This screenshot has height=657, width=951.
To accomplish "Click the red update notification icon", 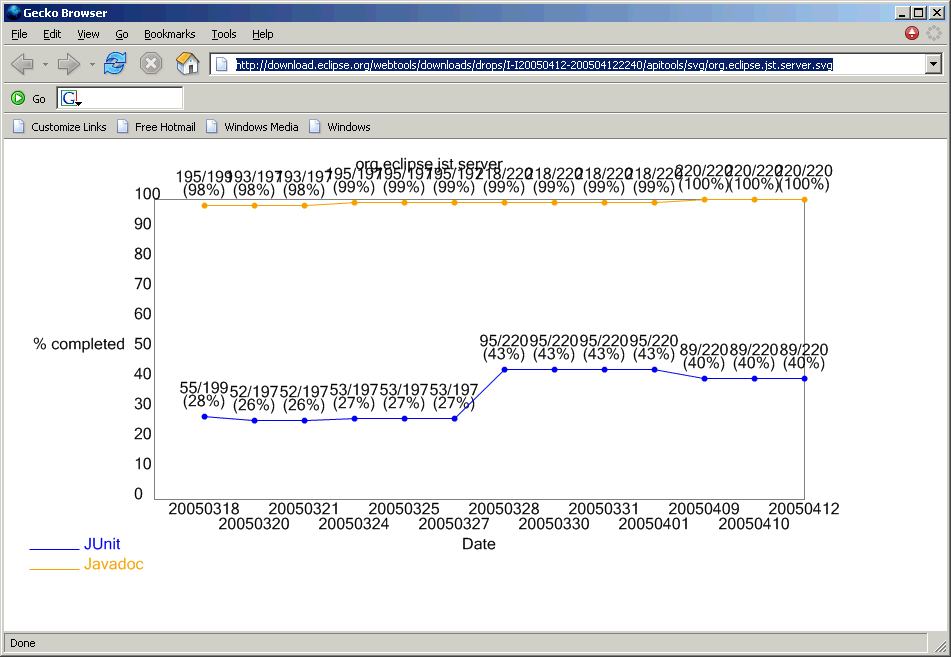I will (912, 33).
